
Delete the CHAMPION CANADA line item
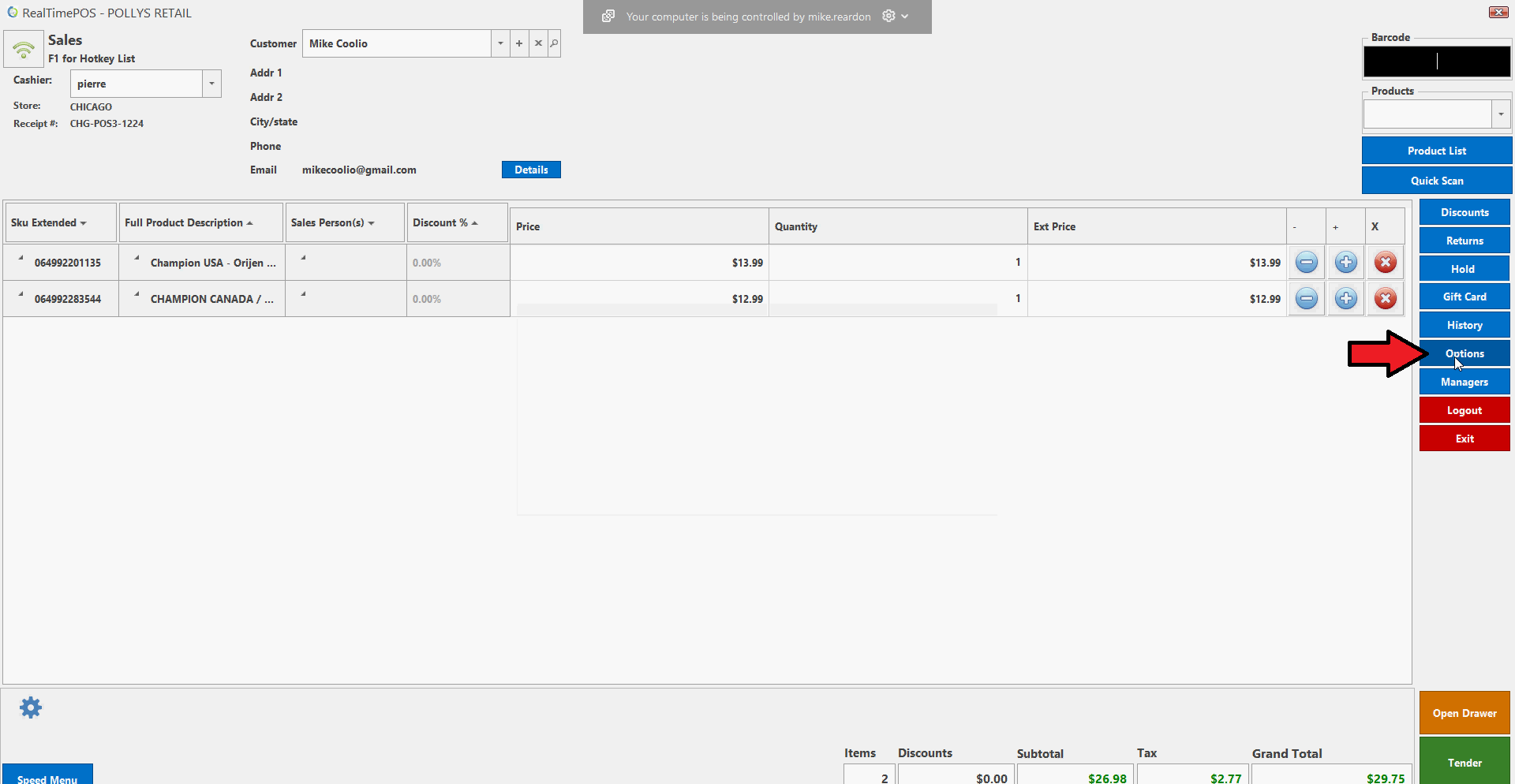1385,299
